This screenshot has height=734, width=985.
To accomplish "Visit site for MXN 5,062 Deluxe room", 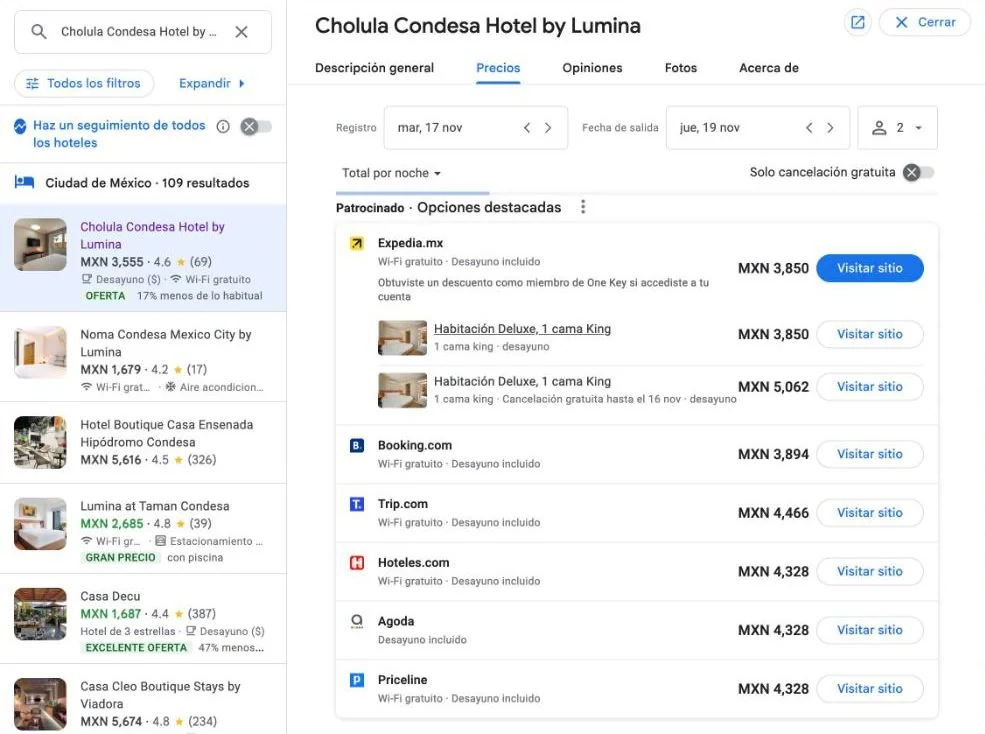I will (869, 386).
